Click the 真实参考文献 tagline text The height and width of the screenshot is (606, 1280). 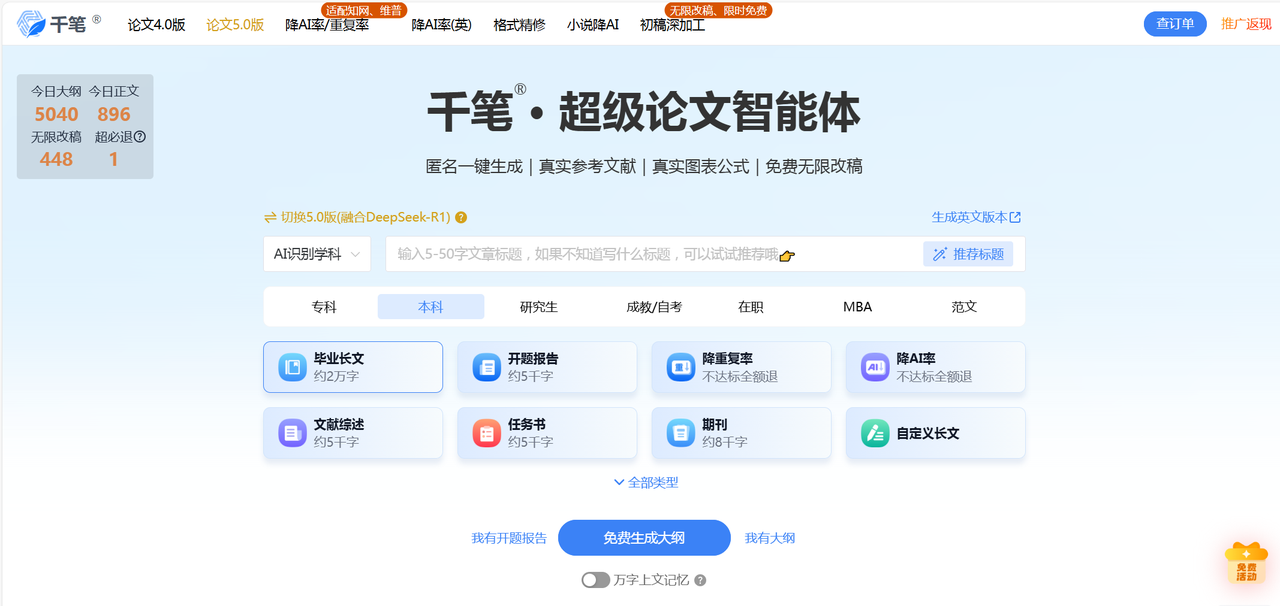pyautogui.click(x=587, y=167)
